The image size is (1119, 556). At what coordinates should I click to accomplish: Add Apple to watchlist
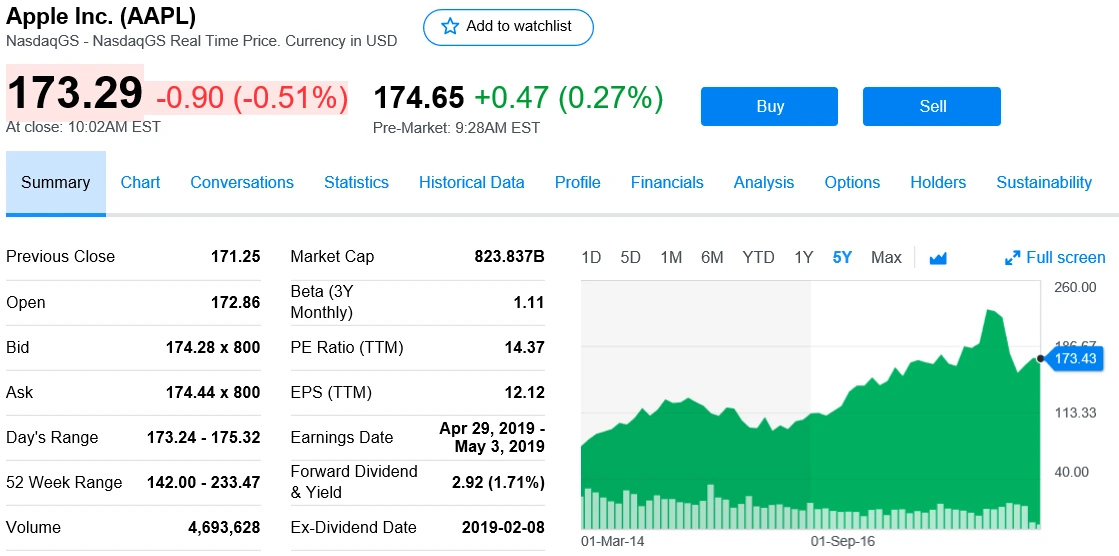click(508, 27)
